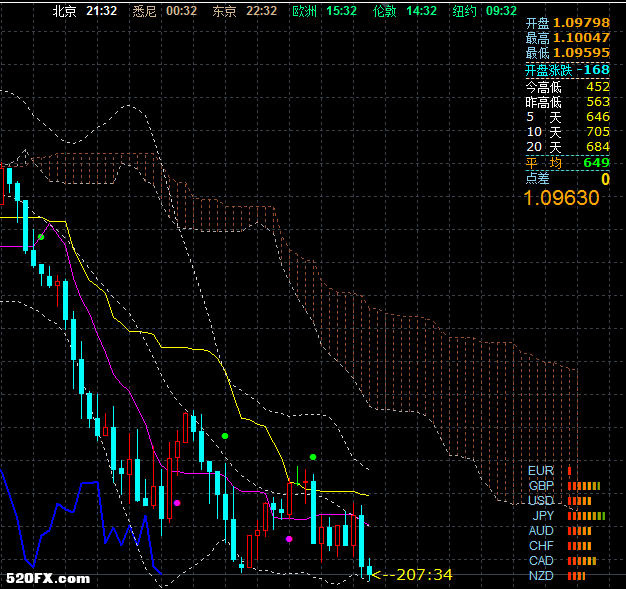Click the 昨高低 value 563
This screenshot has height=589, width=626.
(598, 102)
